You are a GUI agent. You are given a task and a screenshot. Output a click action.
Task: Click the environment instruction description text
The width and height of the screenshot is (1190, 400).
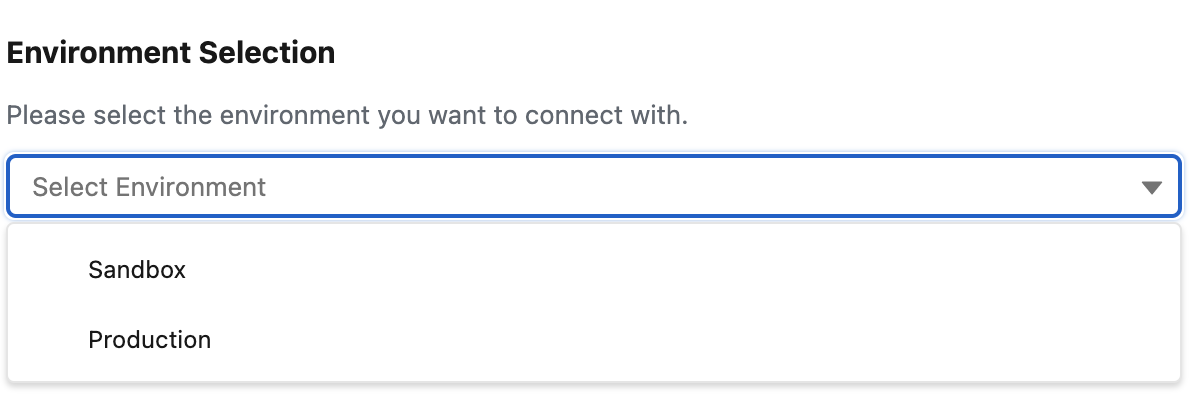point(347,115)
